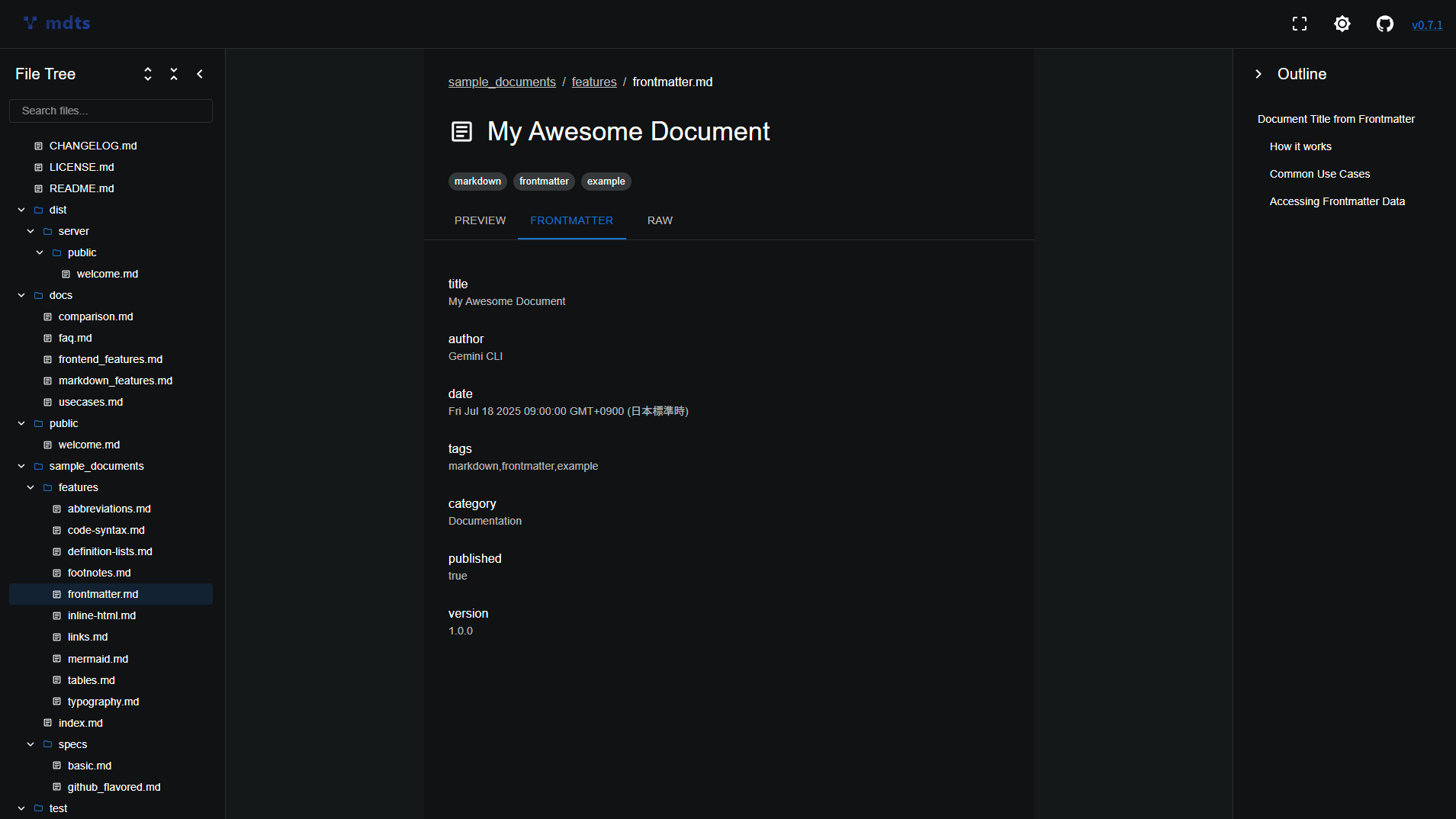
Task: Click file icon beside comparison.md
Action: click(x=47, y=316)
